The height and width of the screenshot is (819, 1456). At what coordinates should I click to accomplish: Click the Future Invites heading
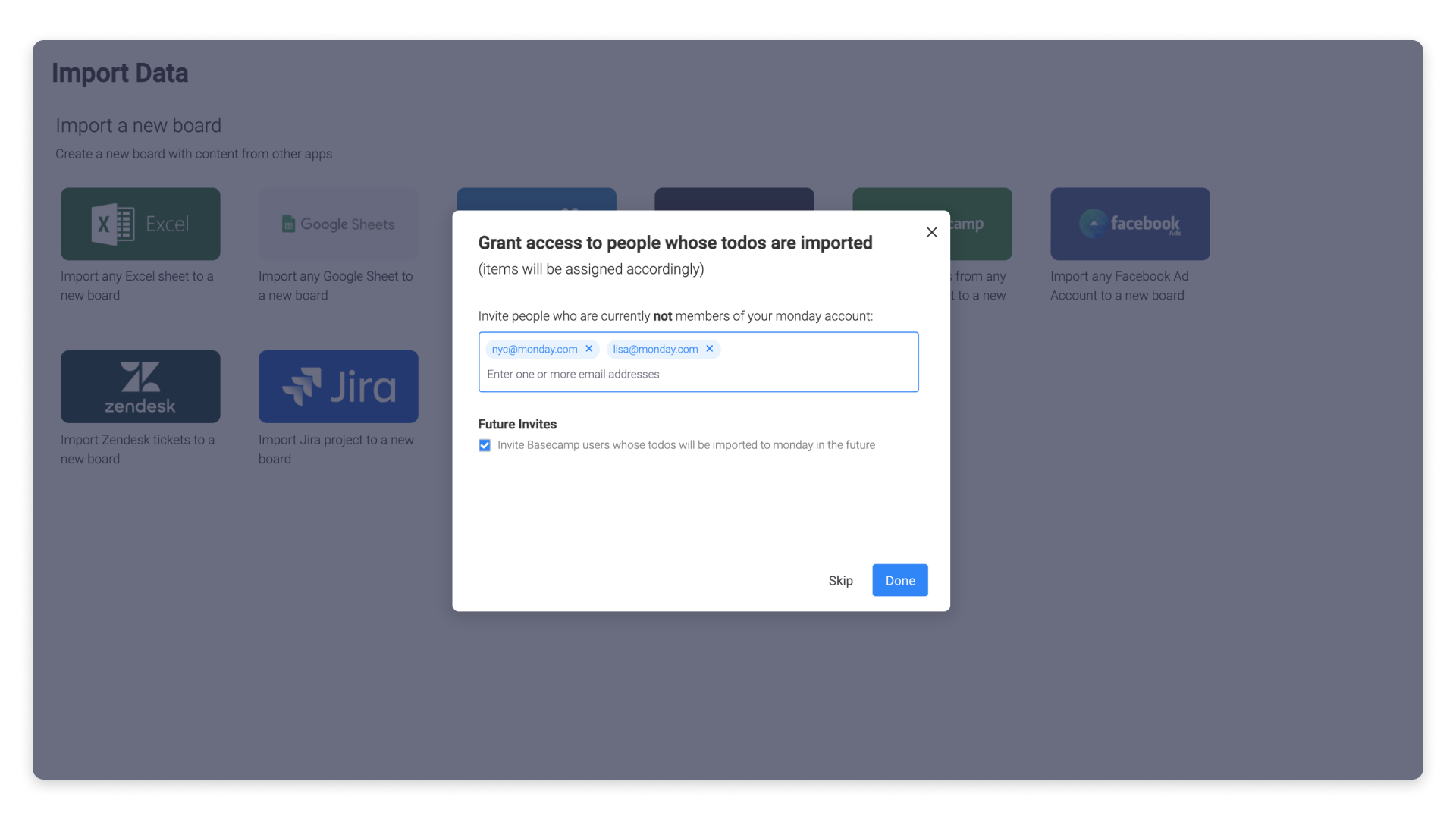[x=517, y=424]
